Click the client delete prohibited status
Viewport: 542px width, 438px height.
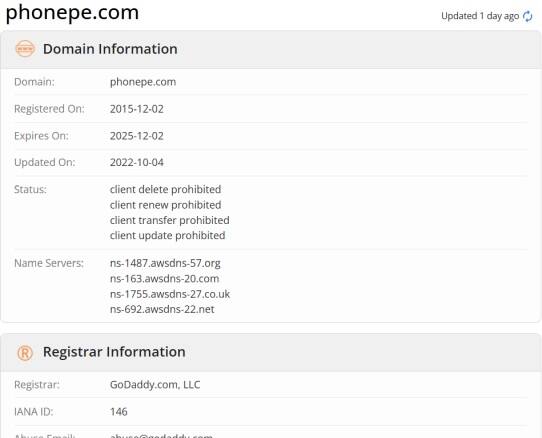pos(165,189)
